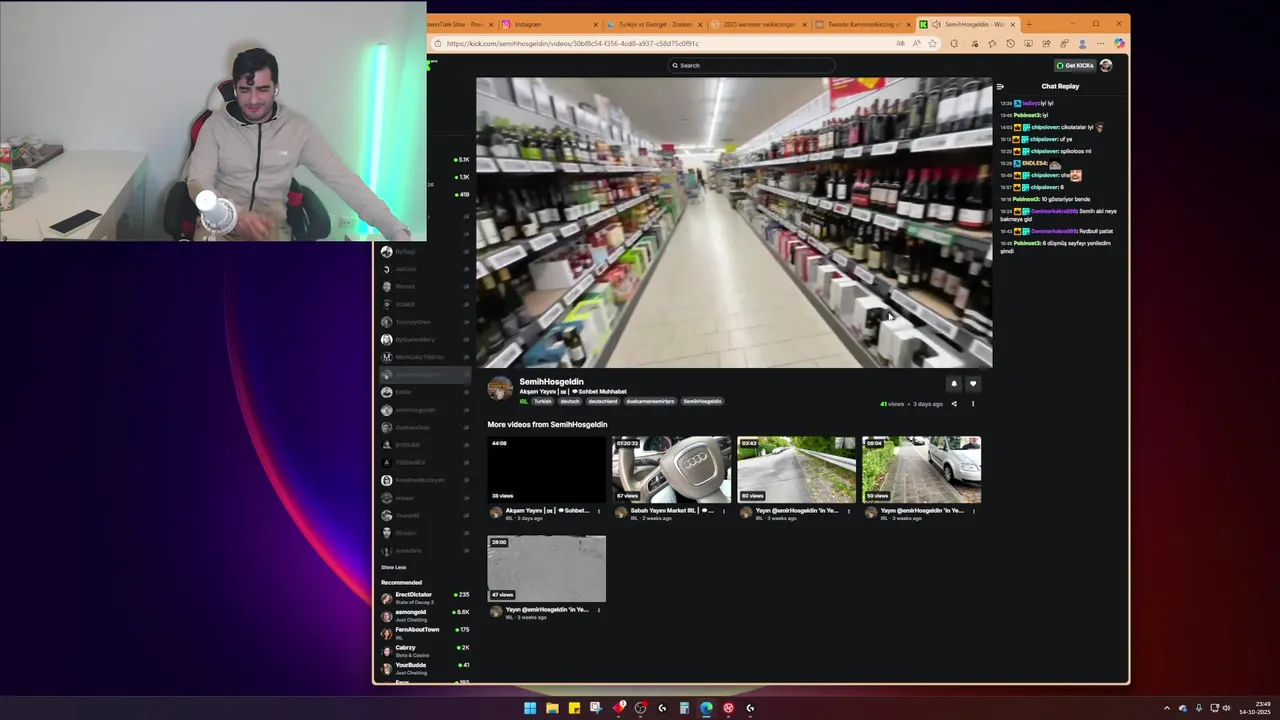Click the green IRL category link

click(523, 401)
